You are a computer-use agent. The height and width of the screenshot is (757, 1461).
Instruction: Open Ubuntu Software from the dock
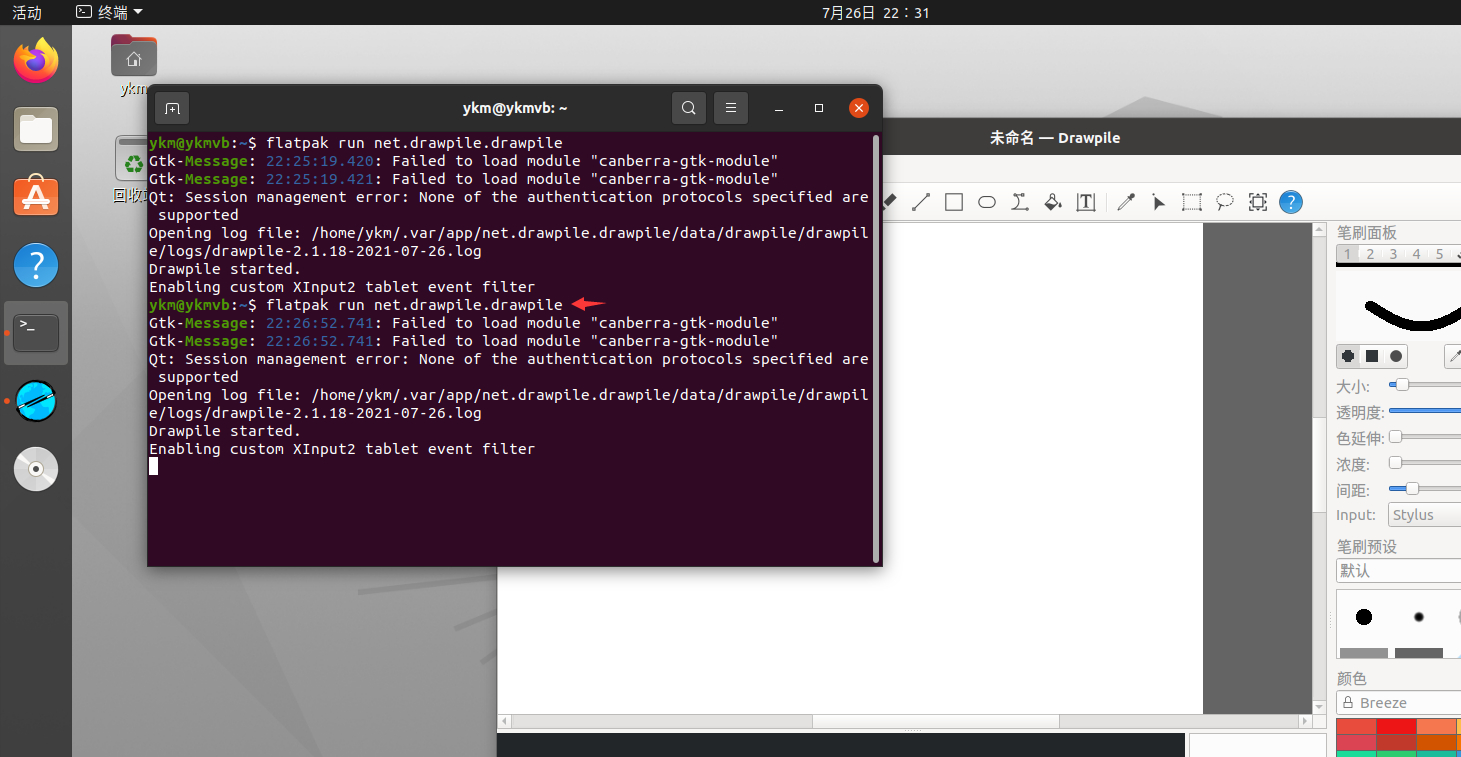click(36, 197)
